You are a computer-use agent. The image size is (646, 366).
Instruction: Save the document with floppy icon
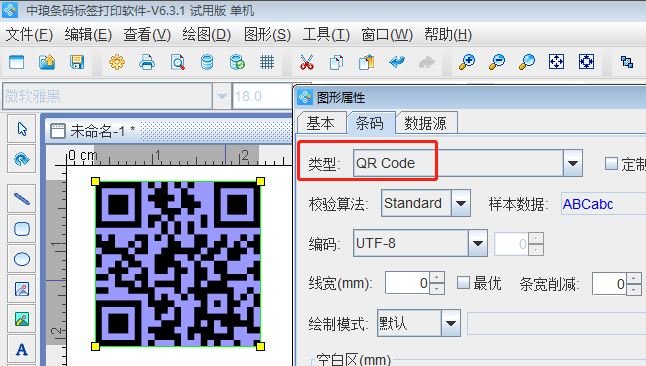[77, 62]
